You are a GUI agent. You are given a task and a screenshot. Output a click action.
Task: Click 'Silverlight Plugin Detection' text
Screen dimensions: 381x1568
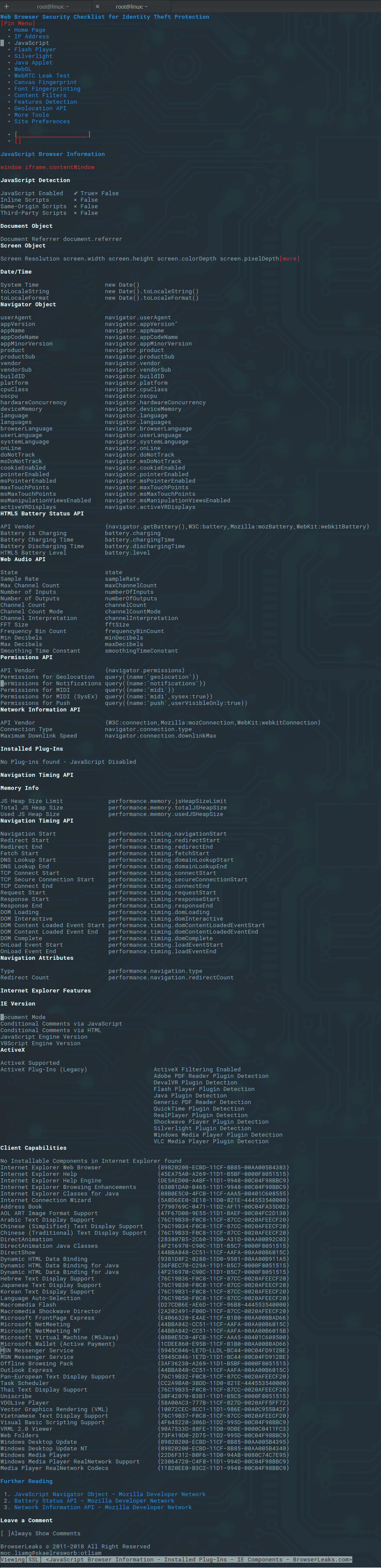coord(202,1128)
